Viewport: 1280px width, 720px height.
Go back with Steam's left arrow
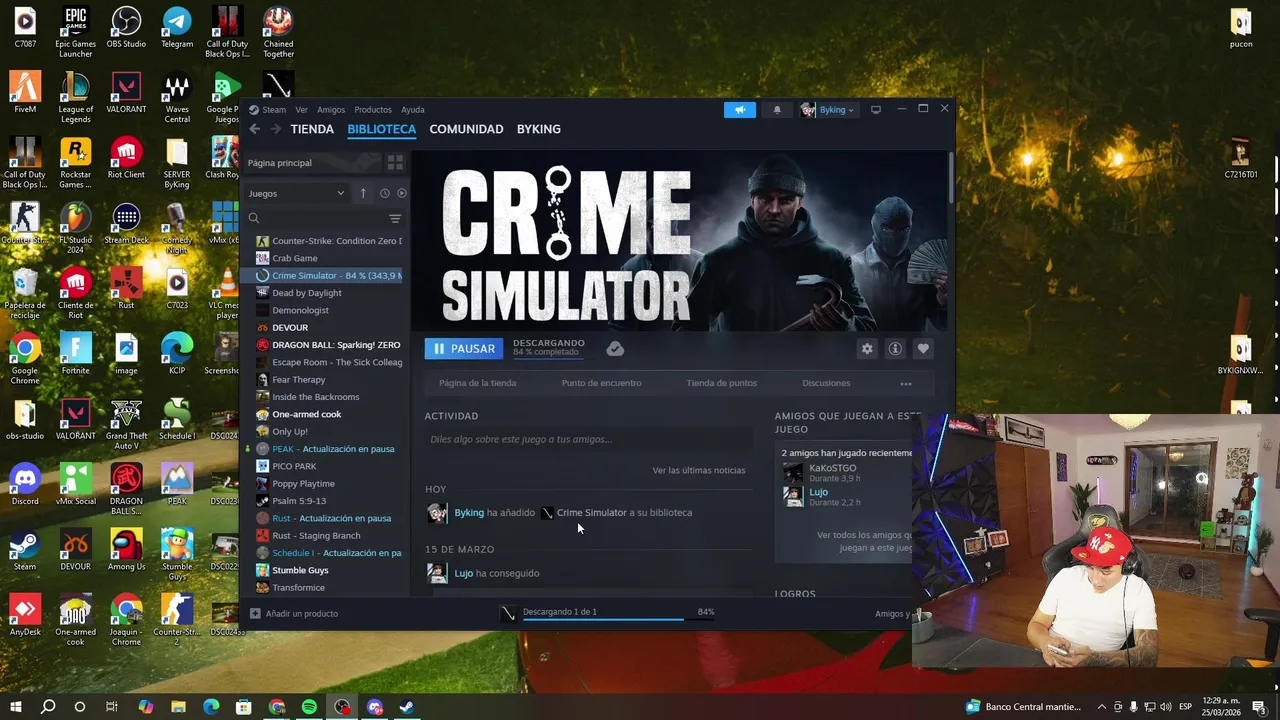255,129
